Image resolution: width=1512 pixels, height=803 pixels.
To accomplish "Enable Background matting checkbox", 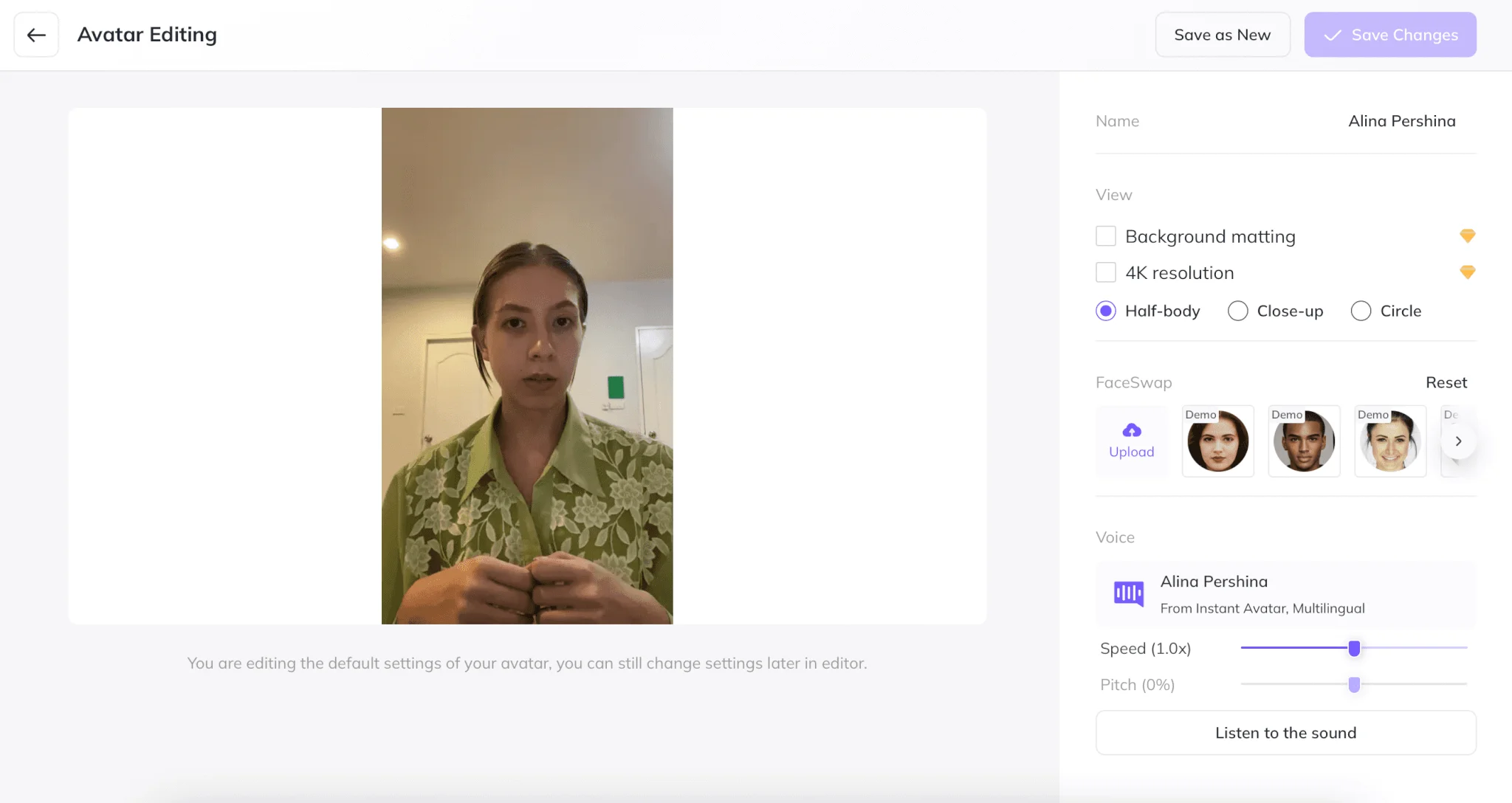I will click(x=1105, y=236).
